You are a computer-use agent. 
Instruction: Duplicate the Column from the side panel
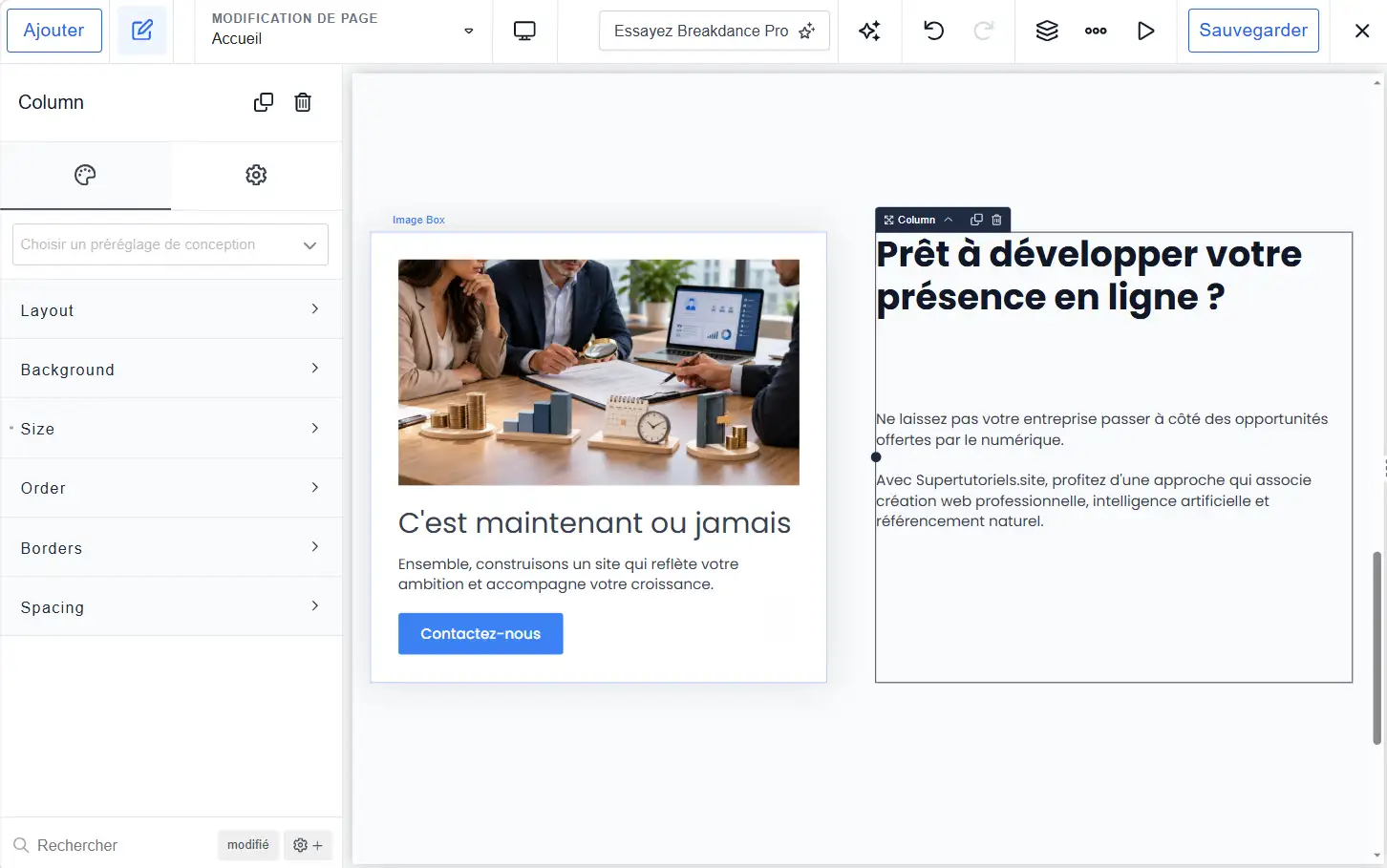click(x=264, y=102)
